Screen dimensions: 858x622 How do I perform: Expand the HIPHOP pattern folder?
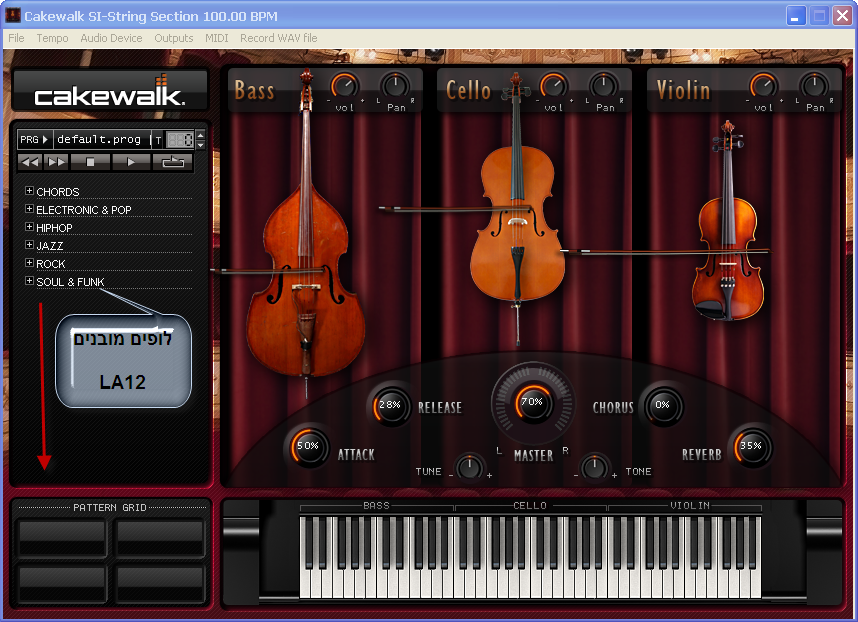[30, 226]
